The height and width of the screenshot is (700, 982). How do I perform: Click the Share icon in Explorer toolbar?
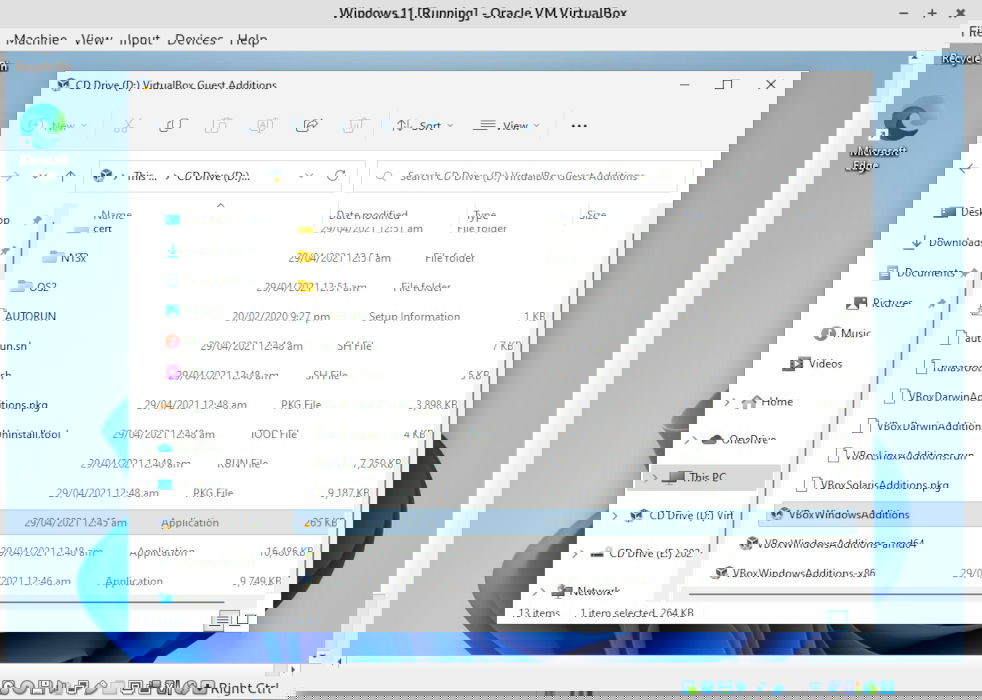308,126
